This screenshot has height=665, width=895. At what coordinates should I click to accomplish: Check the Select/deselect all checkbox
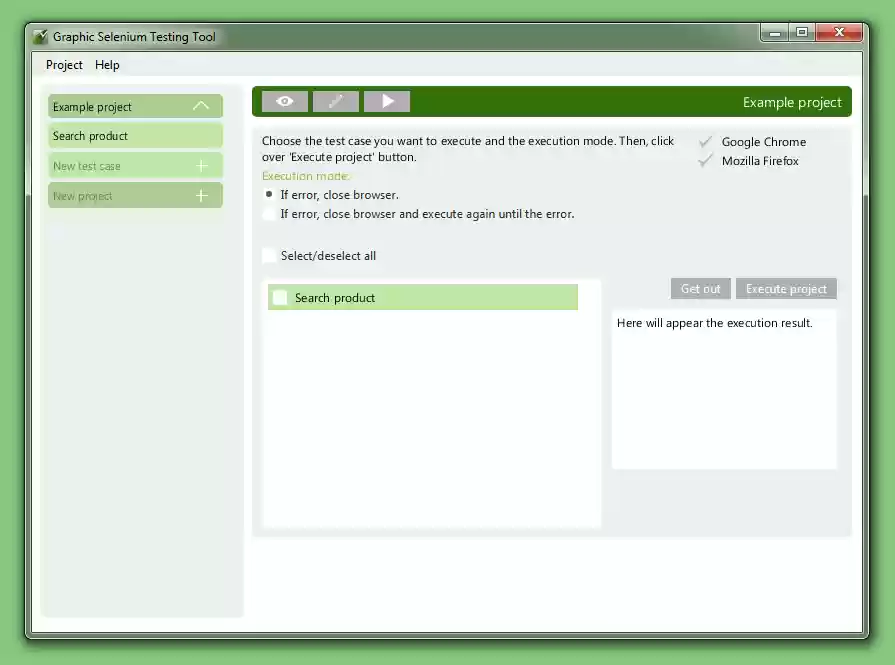tap(268, 255)
